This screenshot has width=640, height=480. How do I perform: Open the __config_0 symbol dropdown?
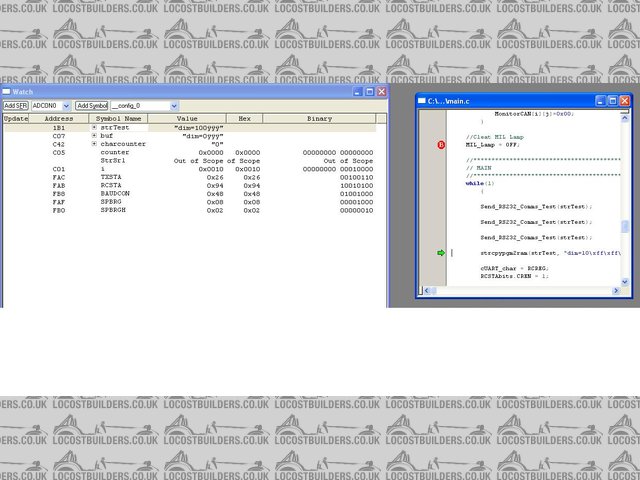tap(174, 105)
